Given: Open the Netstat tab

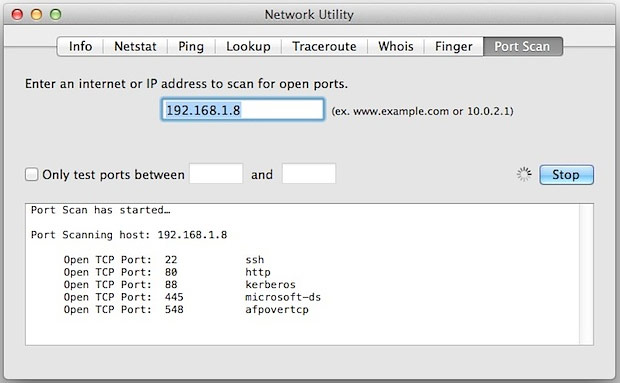Looking at the screenshot, I should tap(135, 46).
